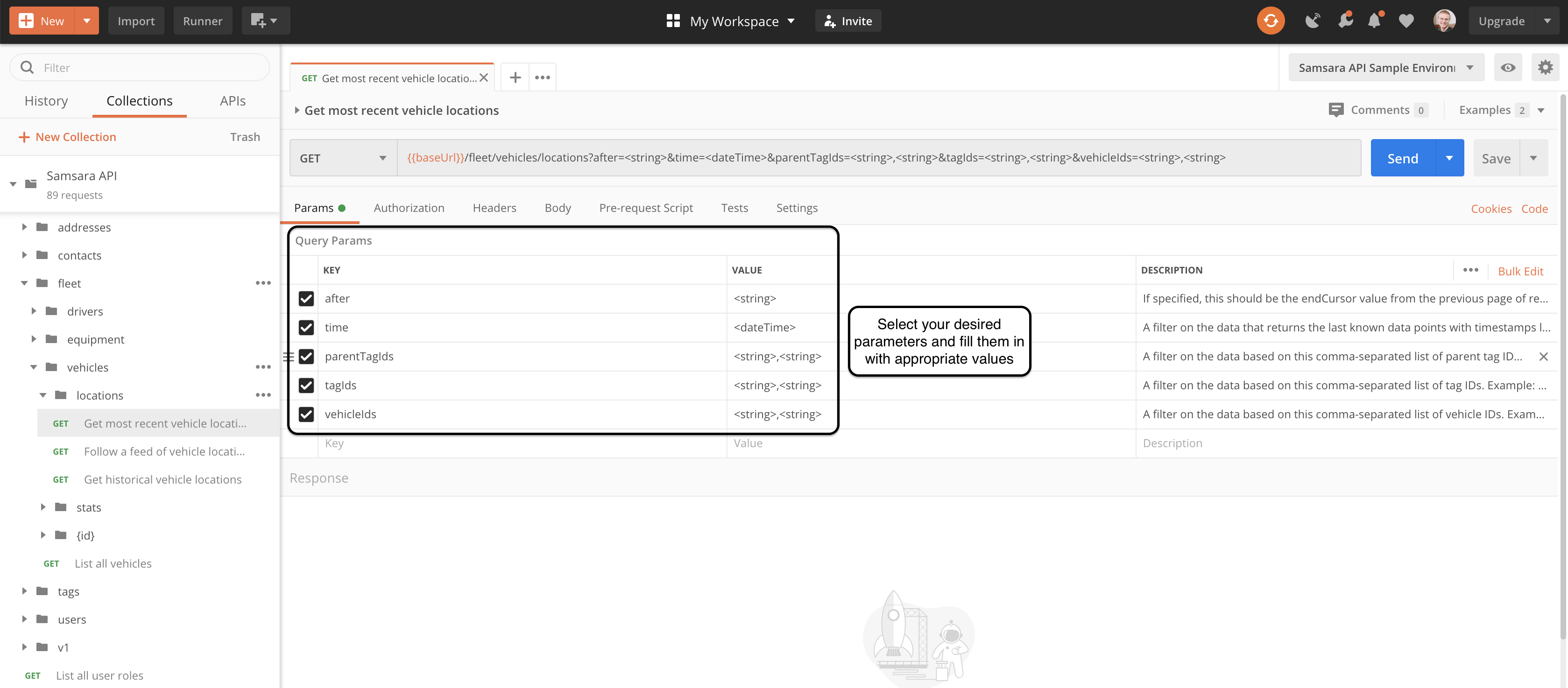Switch to the APIs tab
This screenshot has height=688, width=1568.
coord(233,101)
